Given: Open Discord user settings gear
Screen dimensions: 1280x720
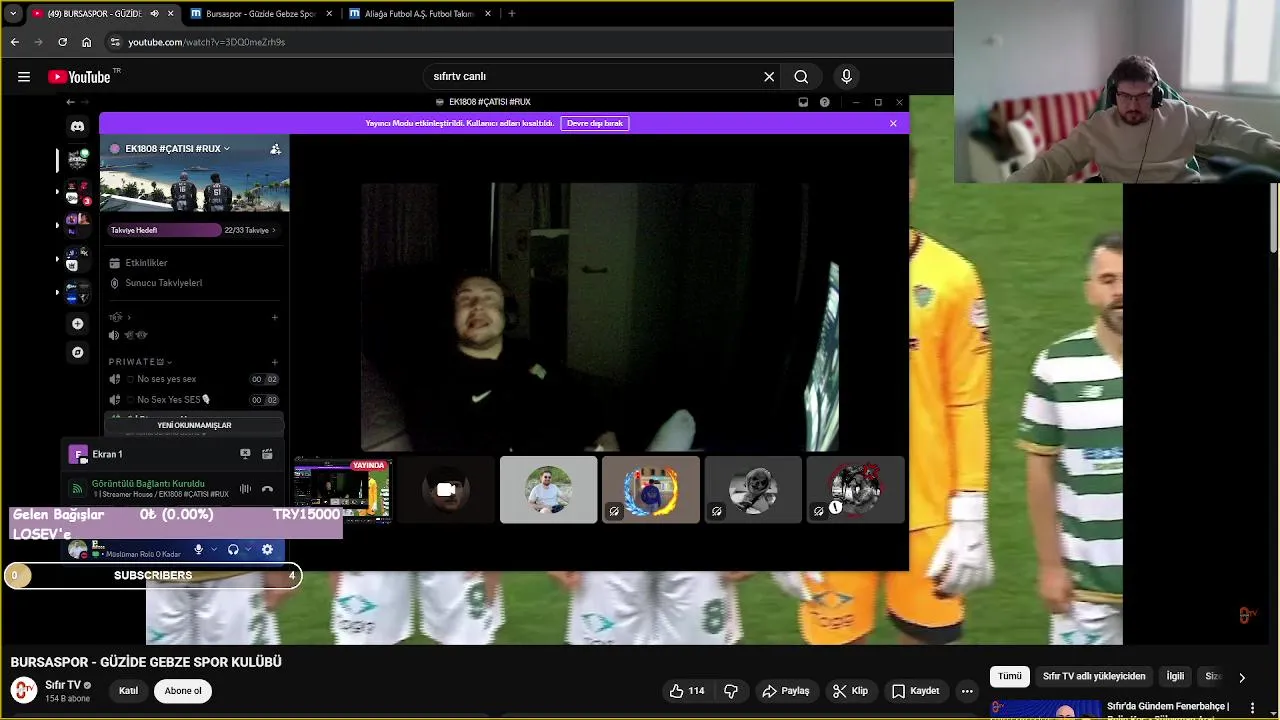Looking at the screenshot, I should pos(267,550).
